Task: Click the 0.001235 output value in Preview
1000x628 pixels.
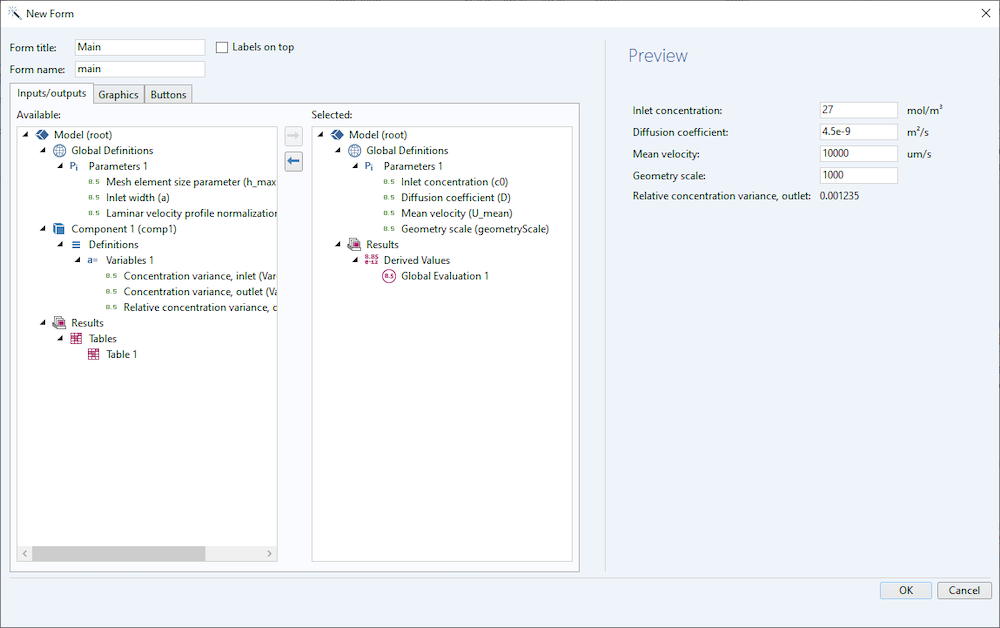Action: pos(839,196)
